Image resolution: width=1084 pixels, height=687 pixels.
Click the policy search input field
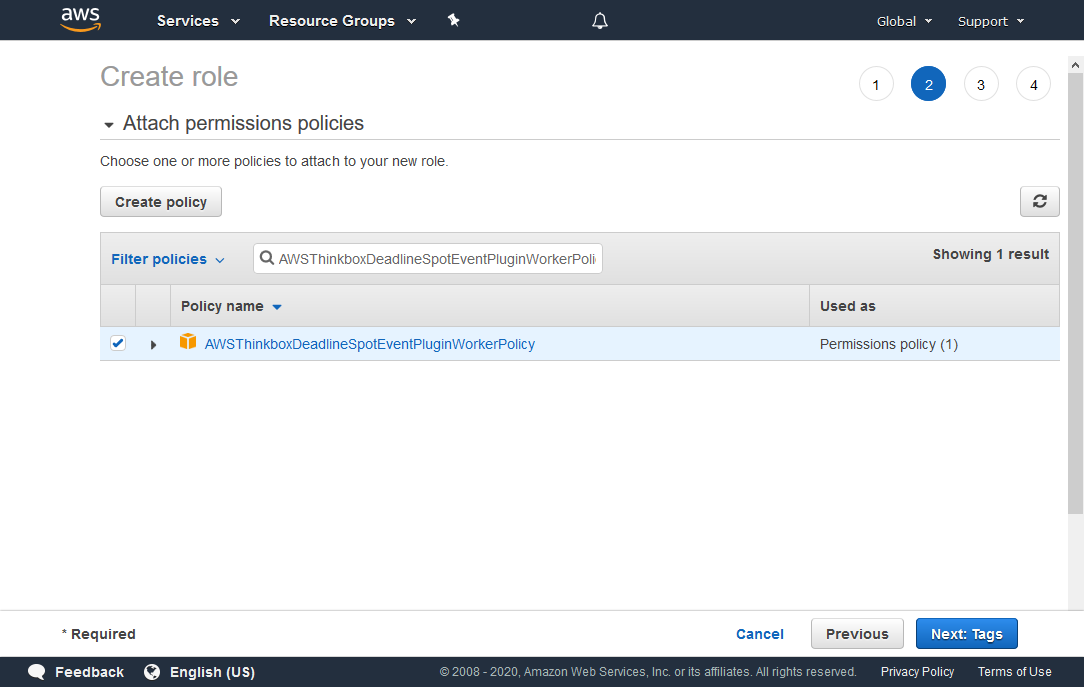(x=436, y=259)
